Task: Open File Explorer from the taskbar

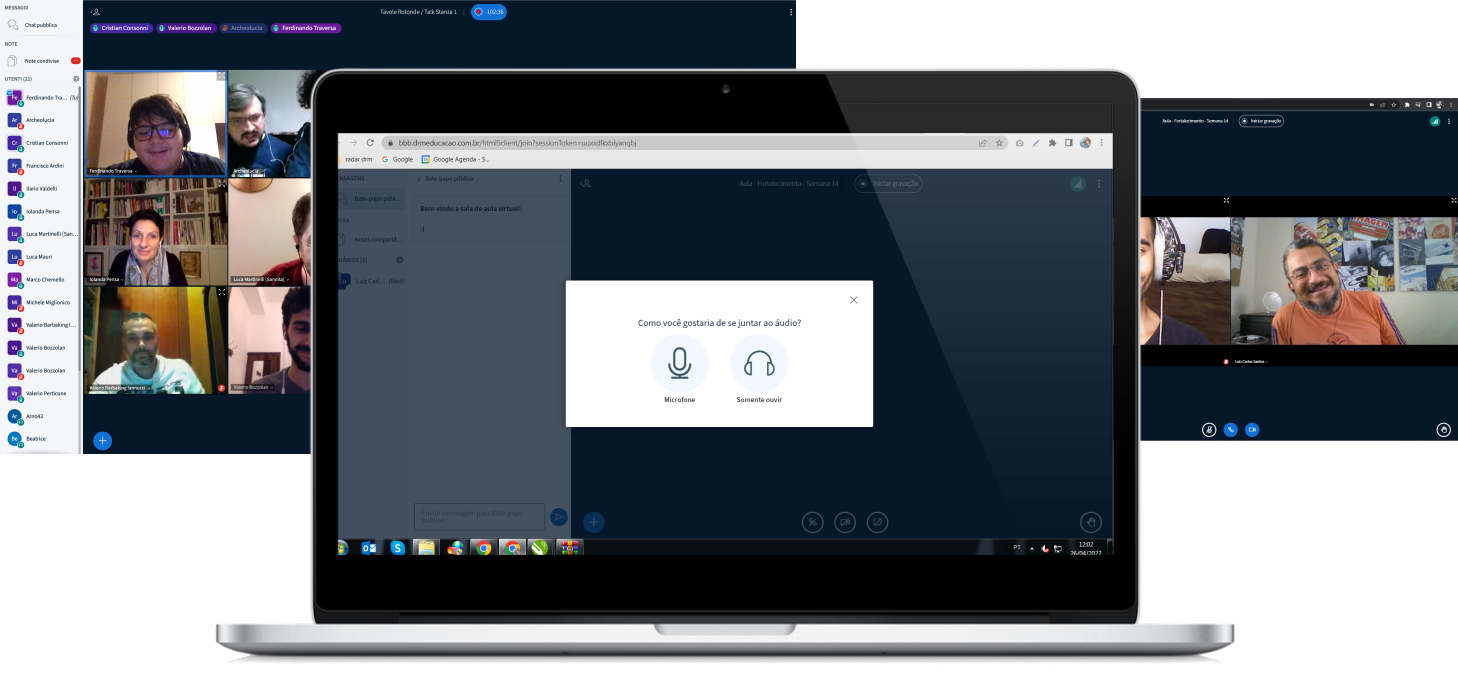Action: tap(426, 548)
